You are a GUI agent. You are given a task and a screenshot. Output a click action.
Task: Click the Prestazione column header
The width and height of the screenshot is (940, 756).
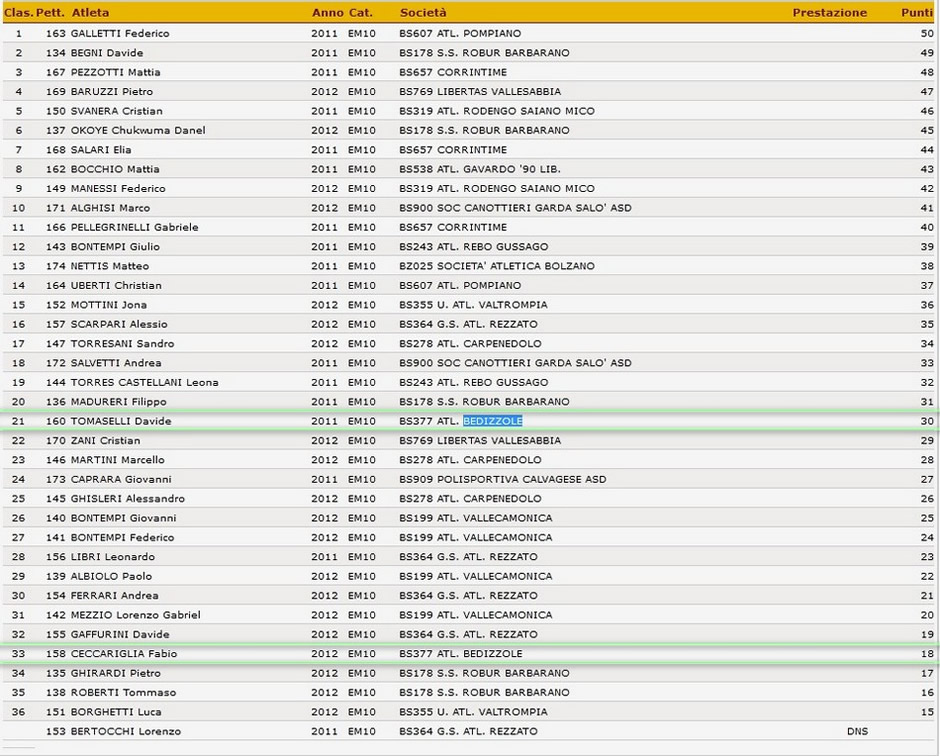pos(830,13)
